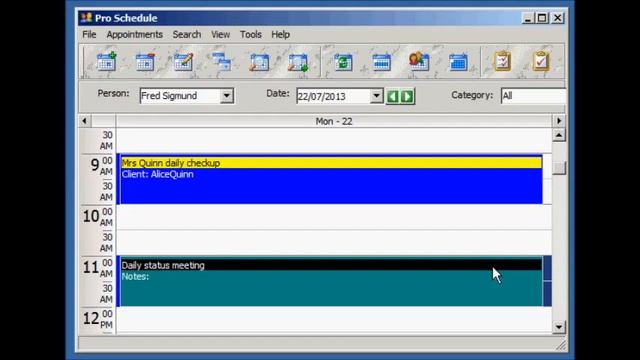640x360 pixels.
Task: Click the people calendar toolbar icon
Action: pos(419,62)
